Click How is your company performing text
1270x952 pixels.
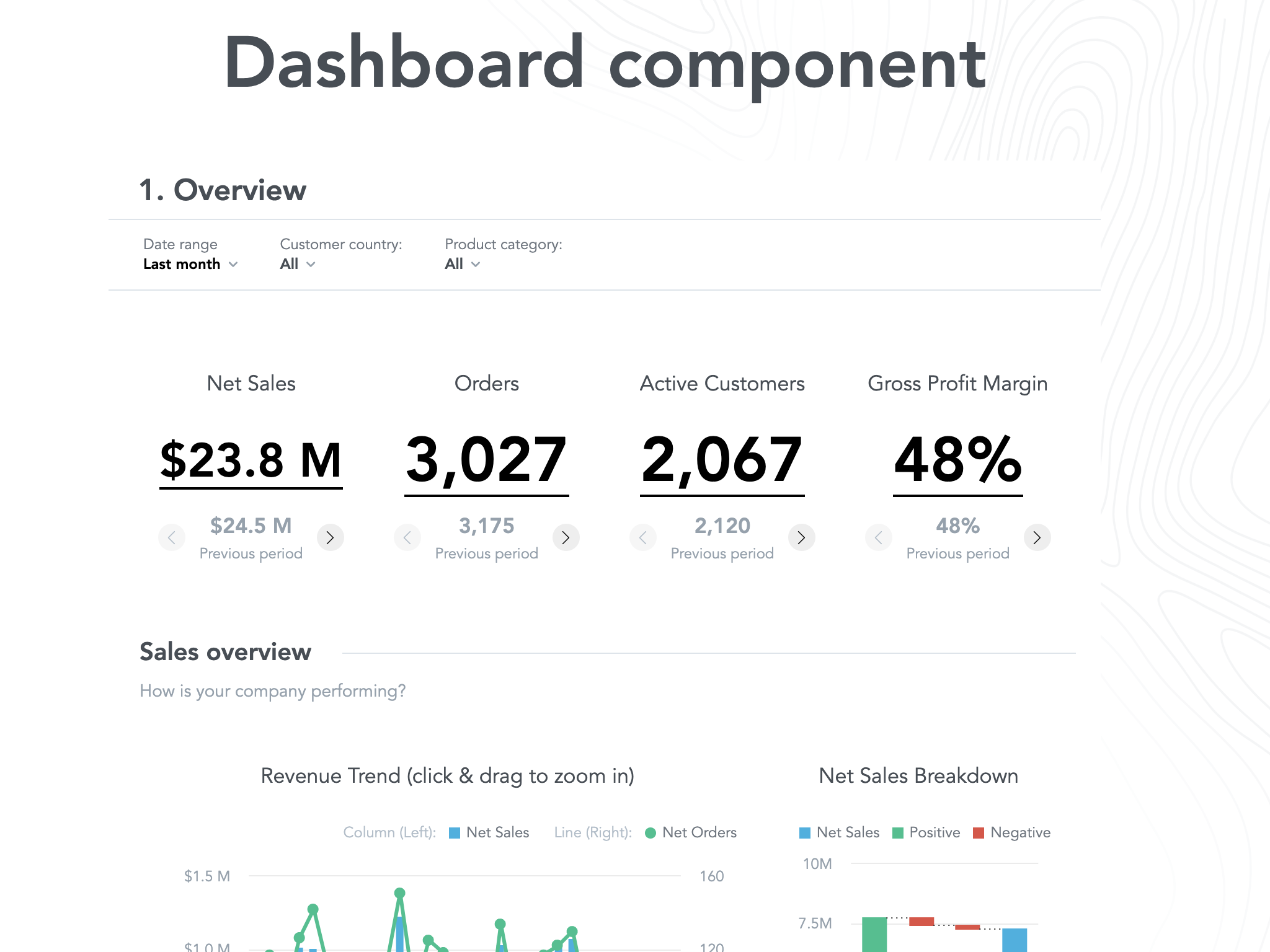[x=273, y=691]
